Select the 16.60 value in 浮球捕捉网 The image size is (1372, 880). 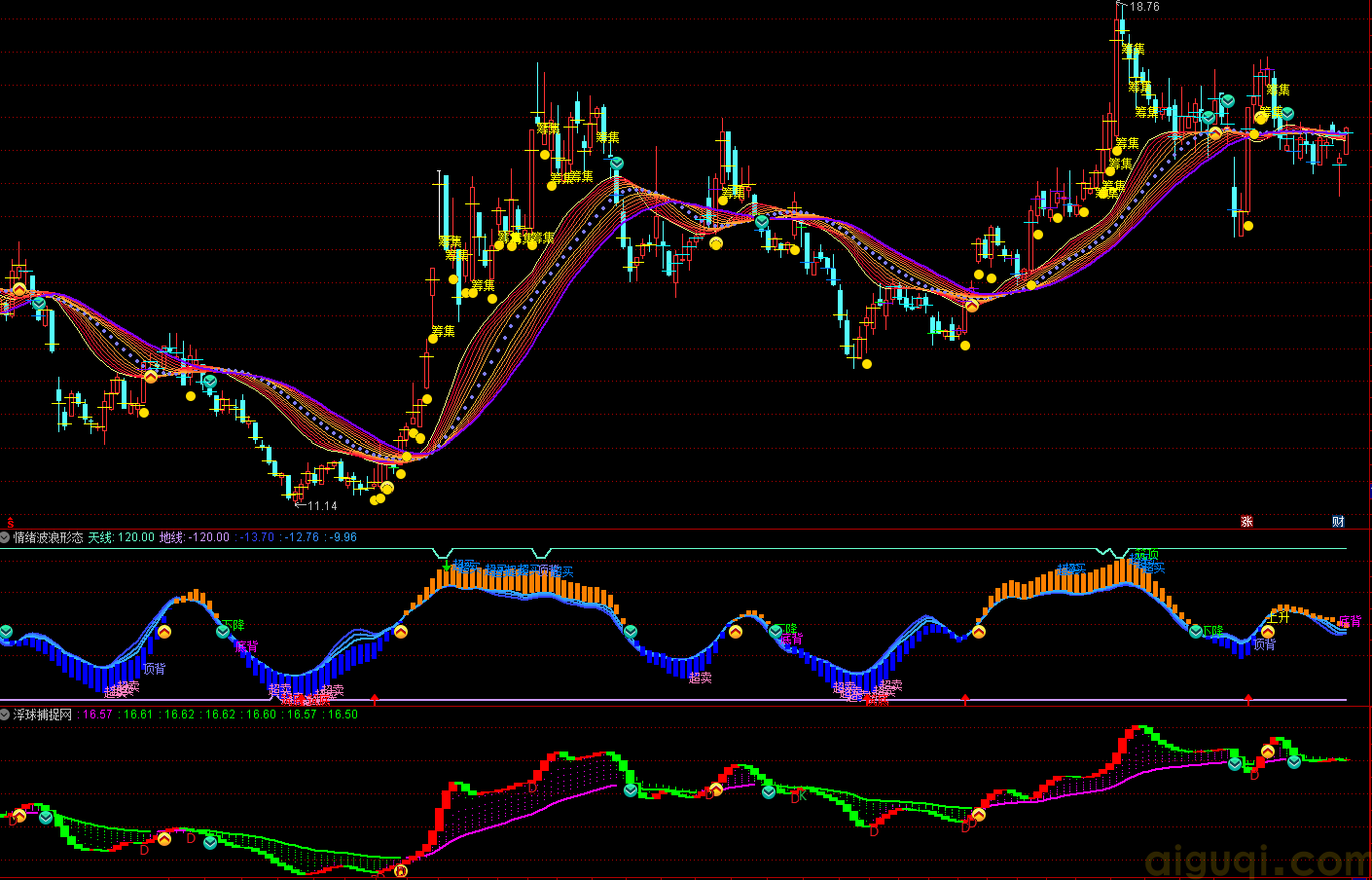click(262, 715)
